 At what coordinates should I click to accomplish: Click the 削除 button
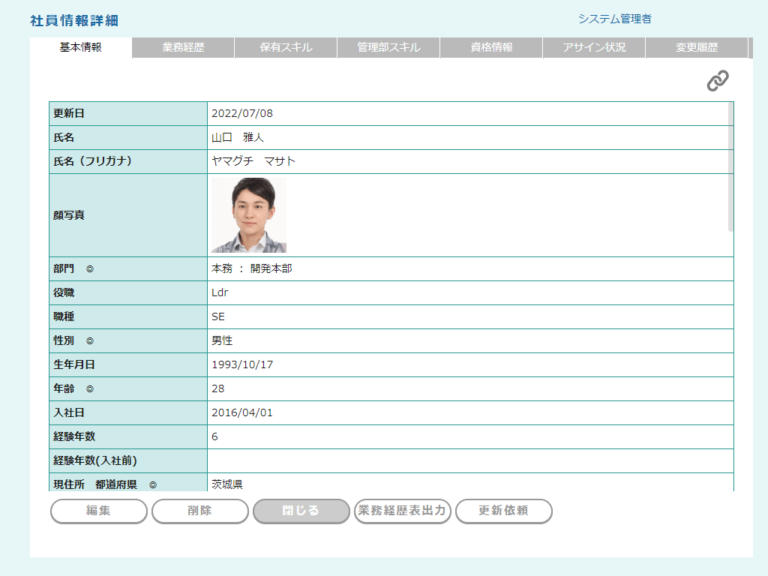point(199,511)
